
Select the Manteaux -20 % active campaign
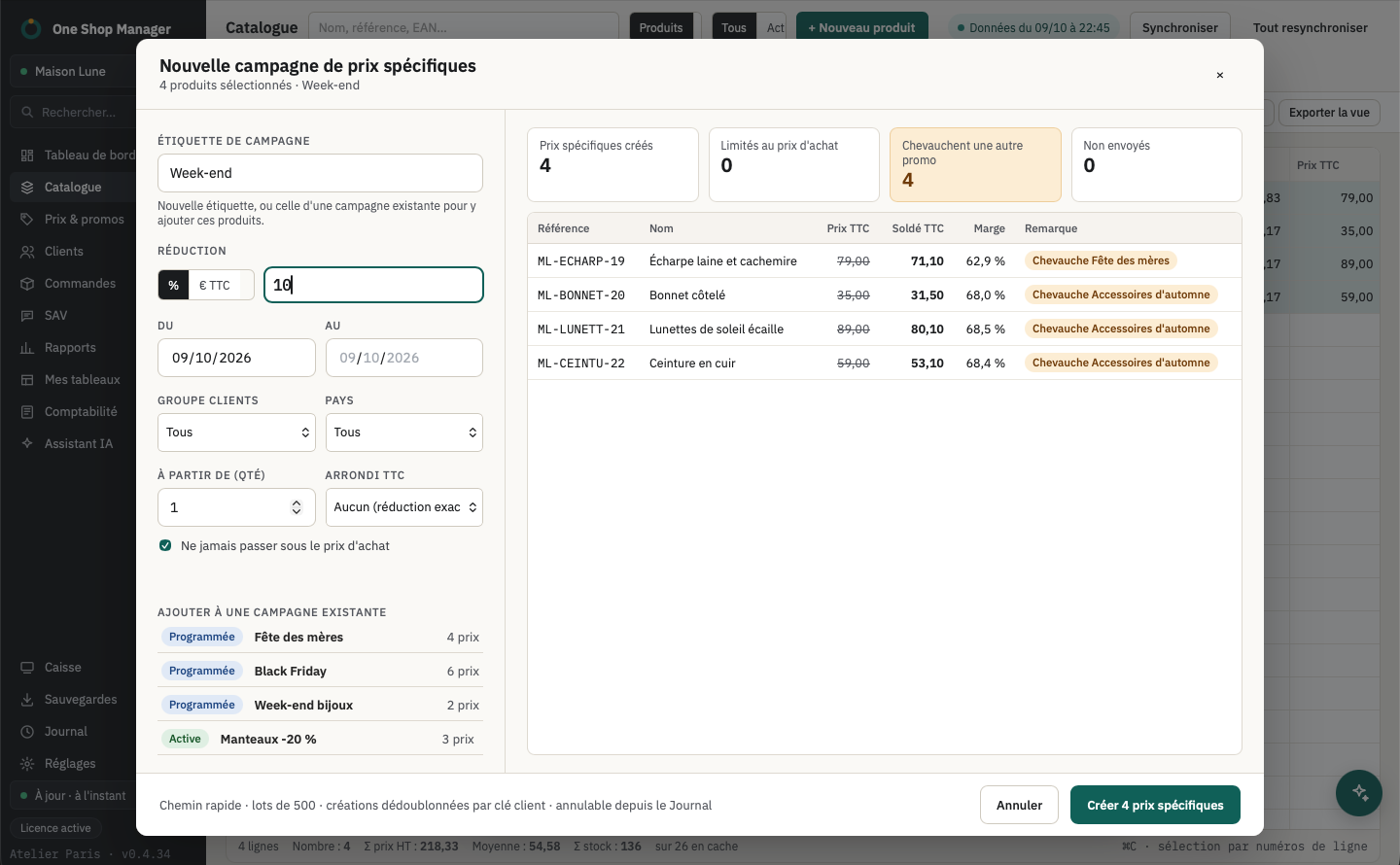click(x=320, y=739)
